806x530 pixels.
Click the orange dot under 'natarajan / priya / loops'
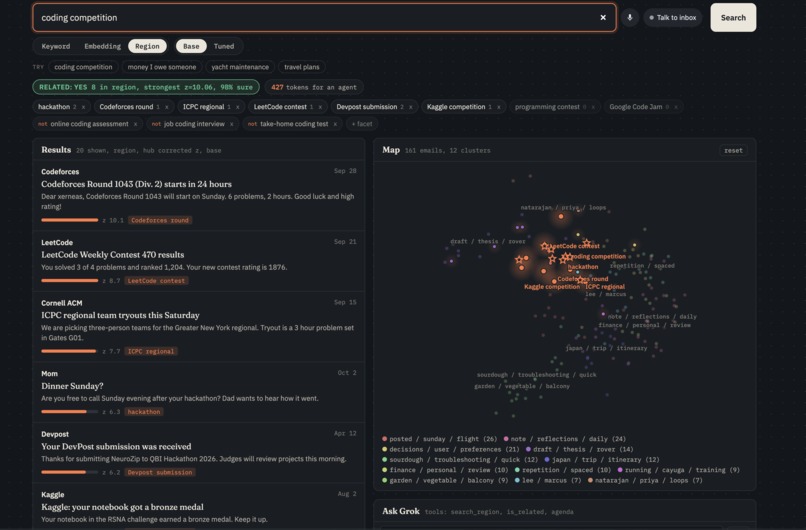[x=561, y=216]
